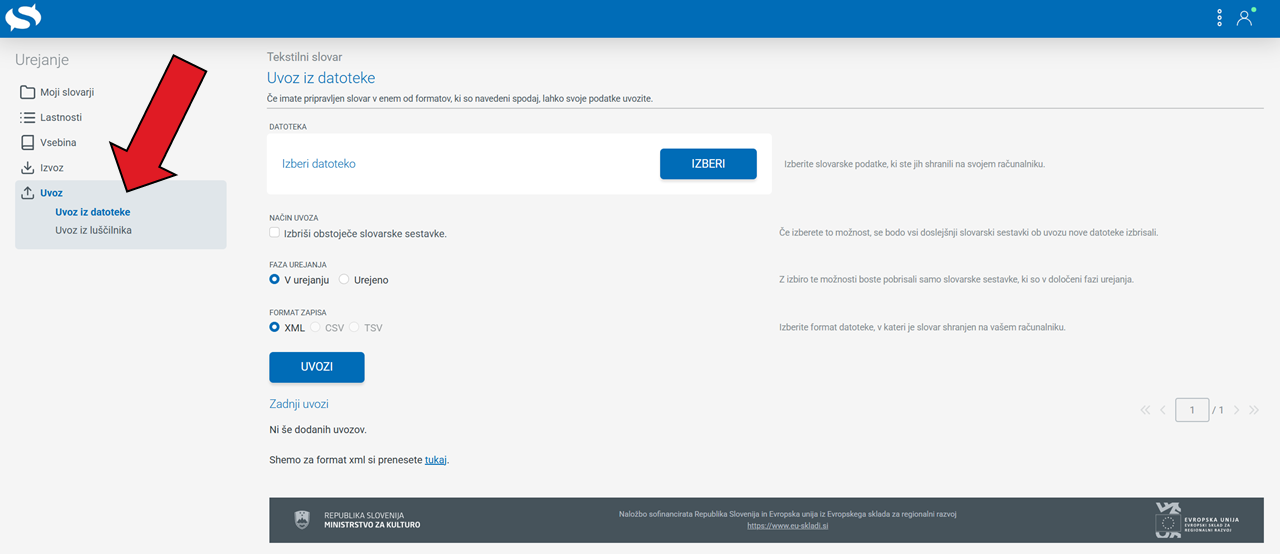Click the Uvoz upload icon

pos(28,193)
